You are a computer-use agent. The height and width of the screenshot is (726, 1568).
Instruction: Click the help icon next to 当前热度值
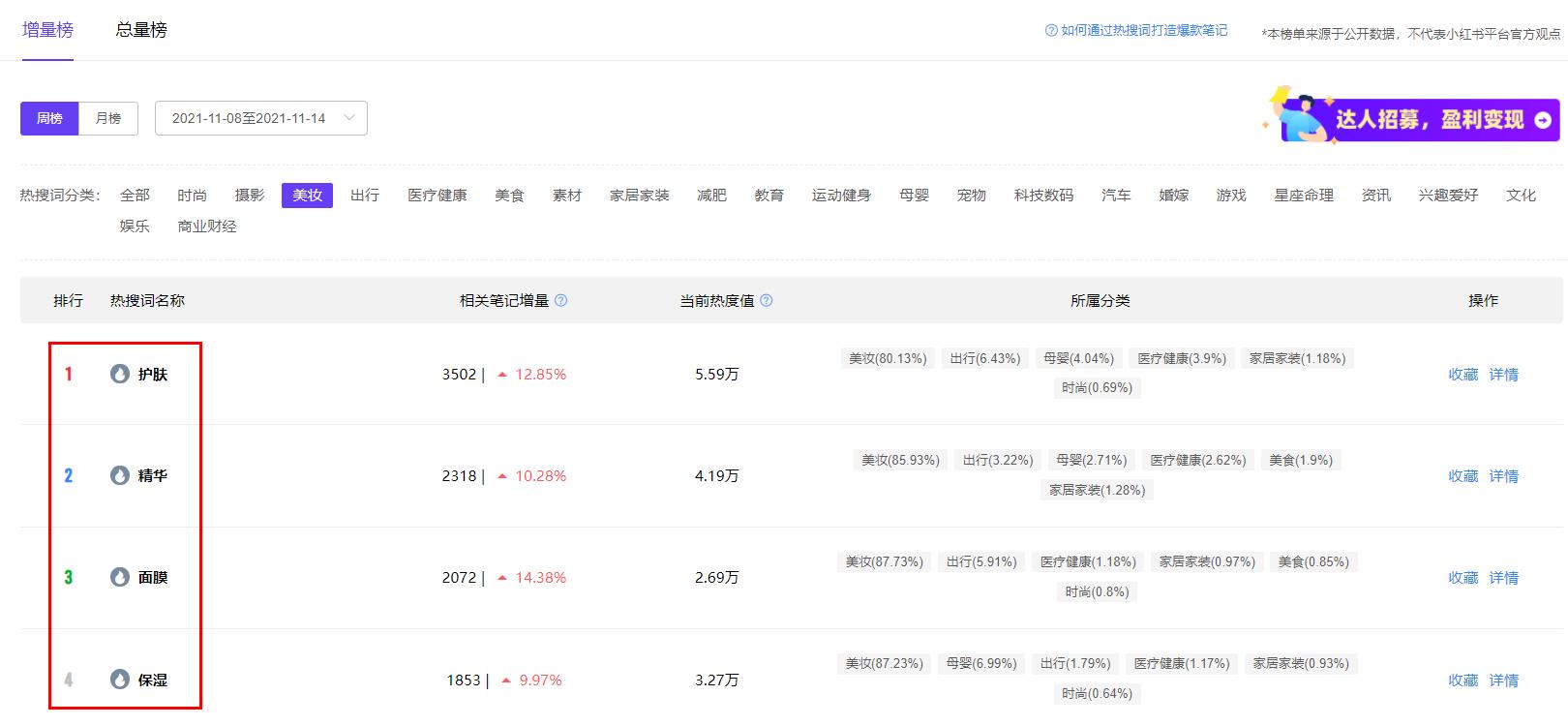click(766, 300)
